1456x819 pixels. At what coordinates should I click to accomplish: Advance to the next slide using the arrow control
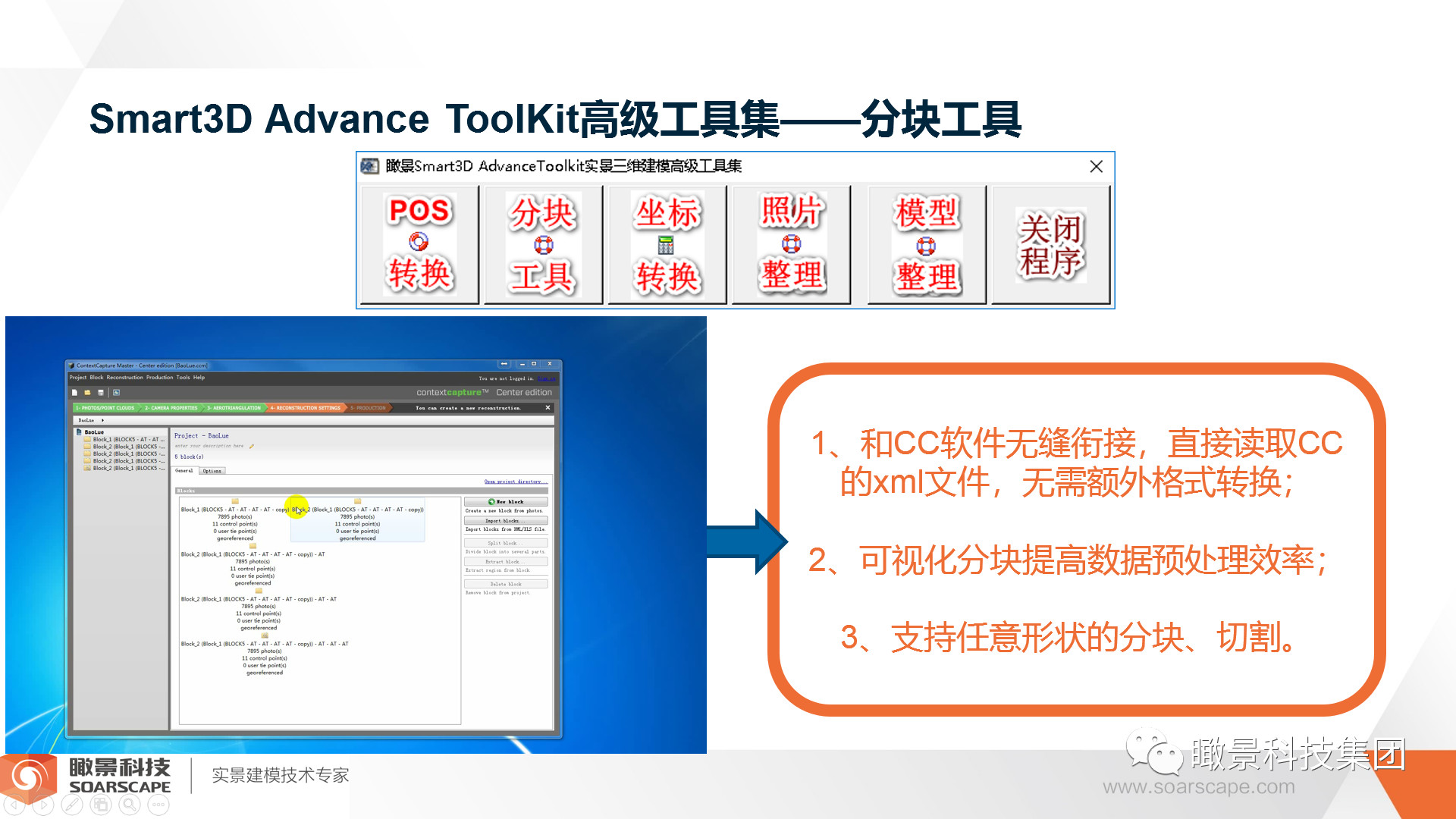pos(43,805)
